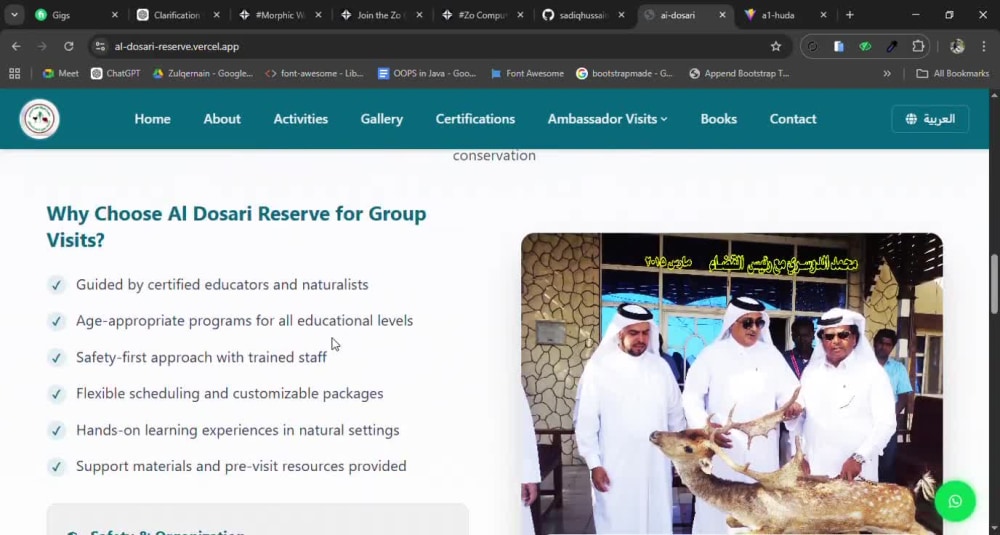Open the Al Dosari Reserve logo
The height and width of the screenshot is (535, 1000).
point(40,119)
